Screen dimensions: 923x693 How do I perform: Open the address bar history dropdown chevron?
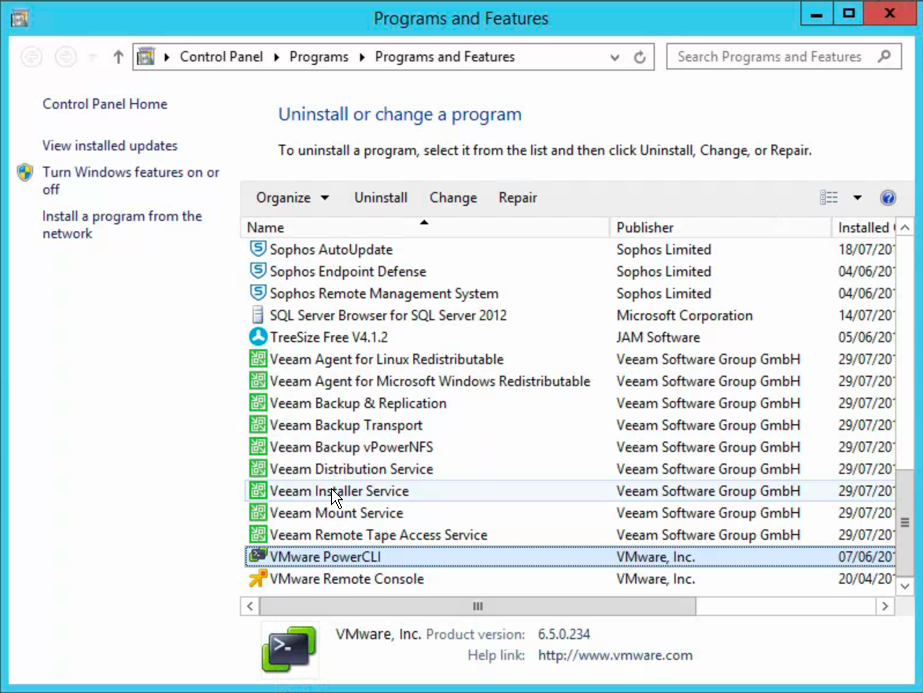point(614,56)
